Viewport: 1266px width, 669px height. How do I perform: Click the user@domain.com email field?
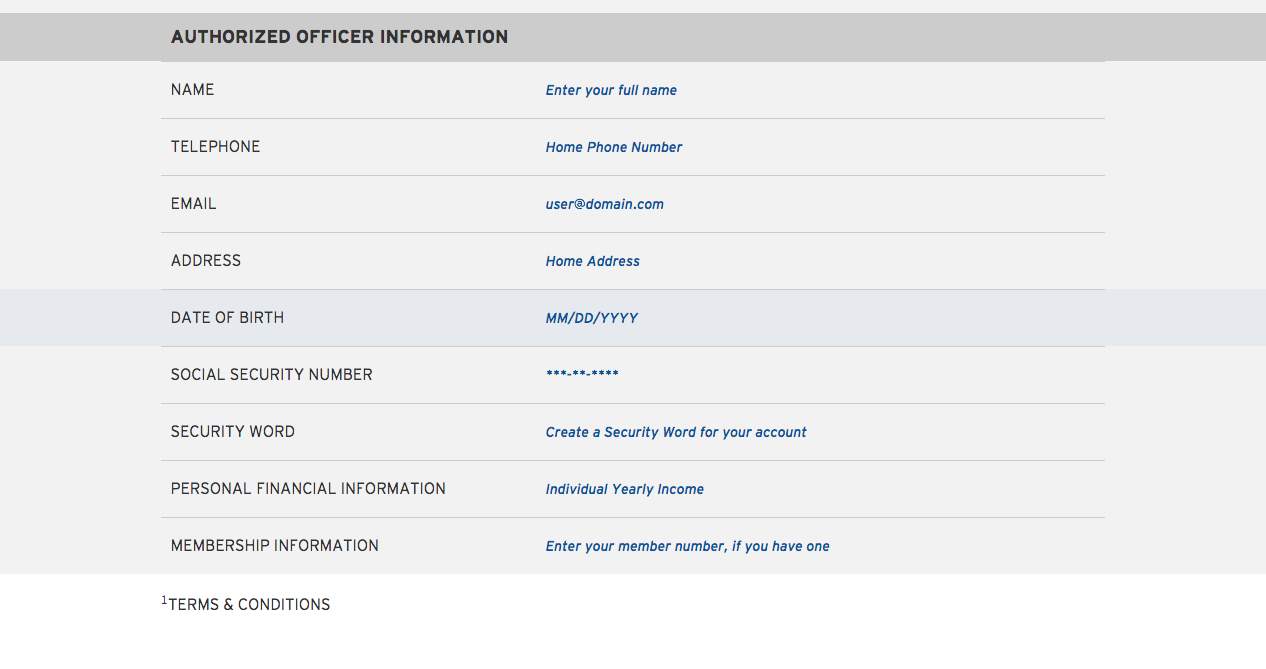coord(605,204)
